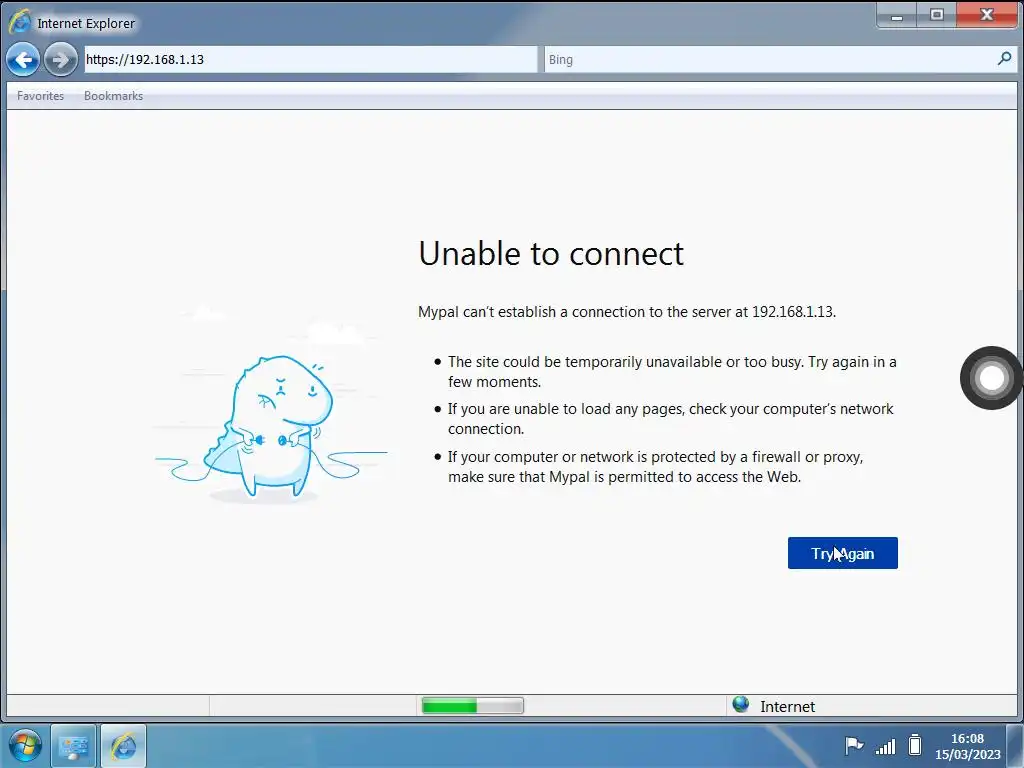Click the green page loading progress bar
Viewport: 1024px width, 768px height.
(x=472, y=705)
